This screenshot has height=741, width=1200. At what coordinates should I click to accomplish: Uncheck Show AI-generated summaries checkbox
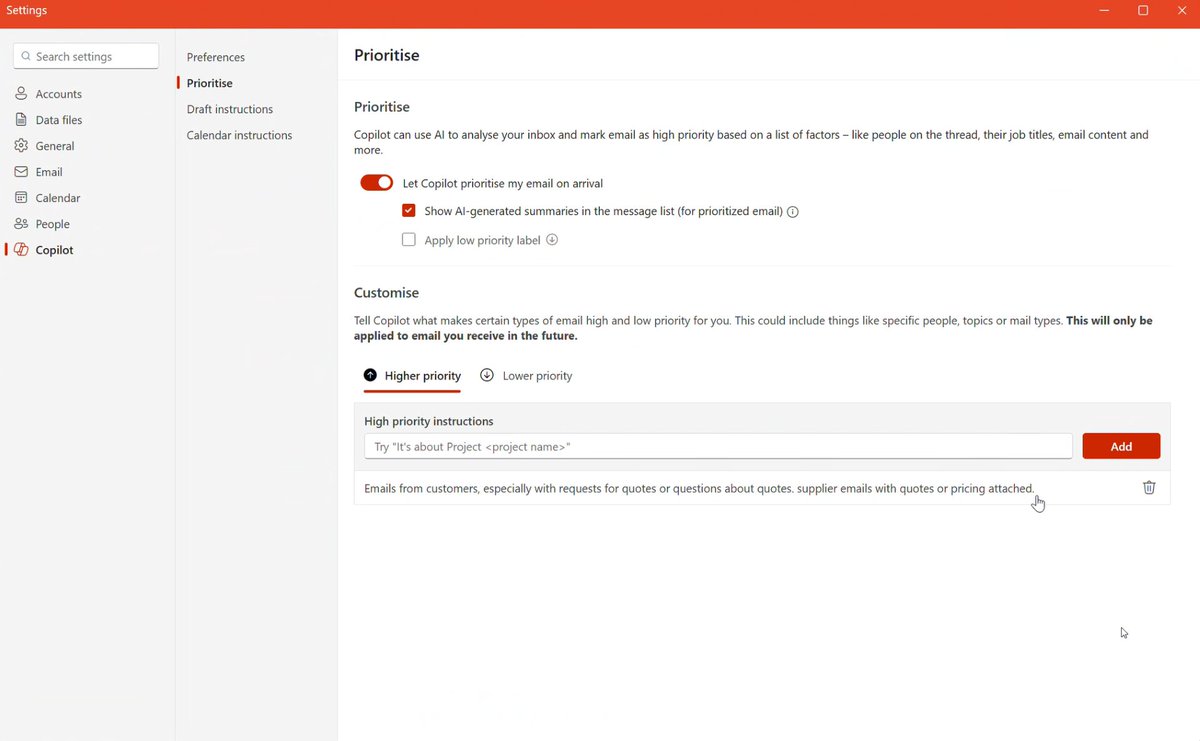tap(408, 211)
